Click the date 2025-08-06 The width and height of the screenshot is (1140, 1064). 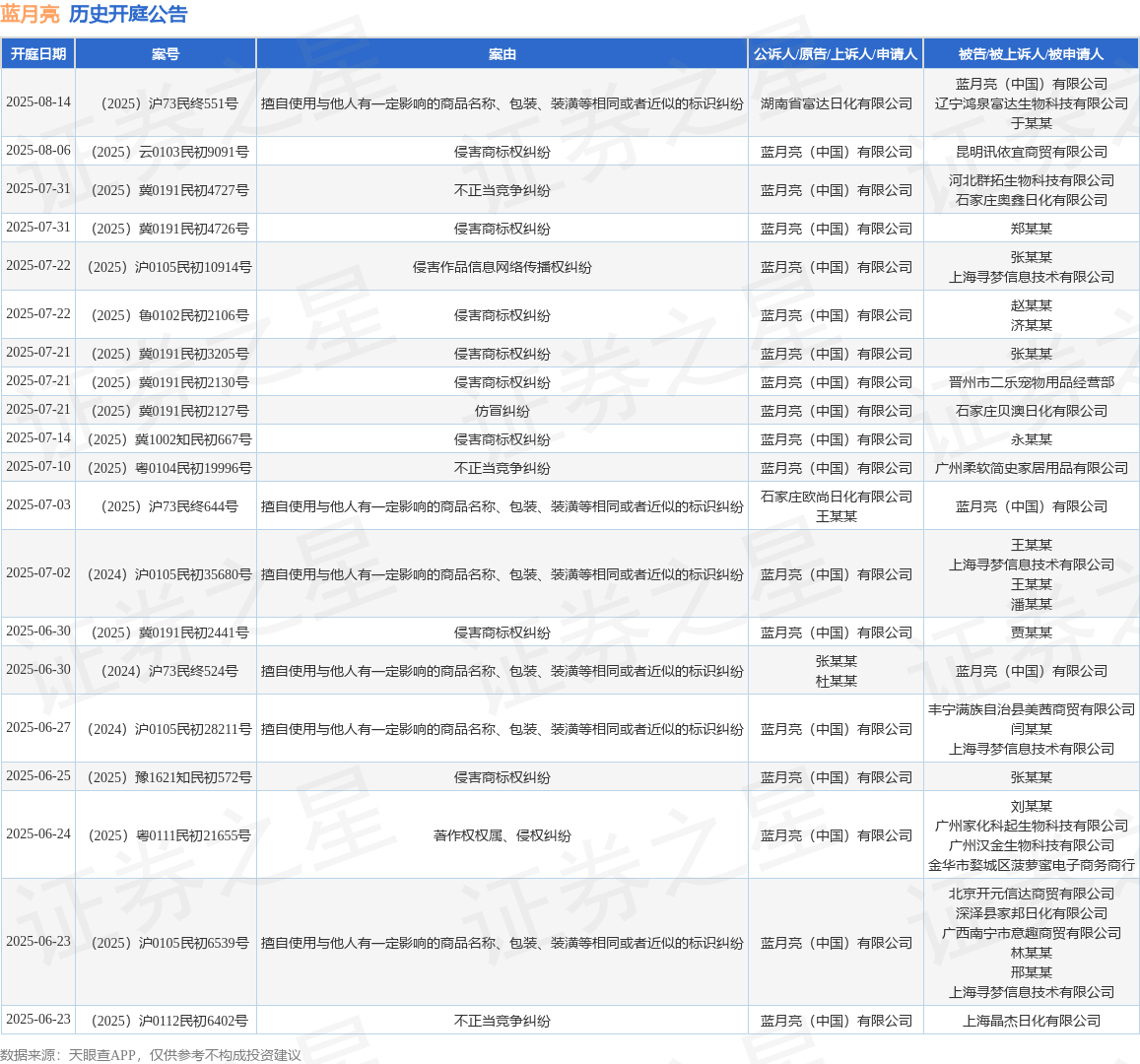pyautogui.click(x=38, y=151)
